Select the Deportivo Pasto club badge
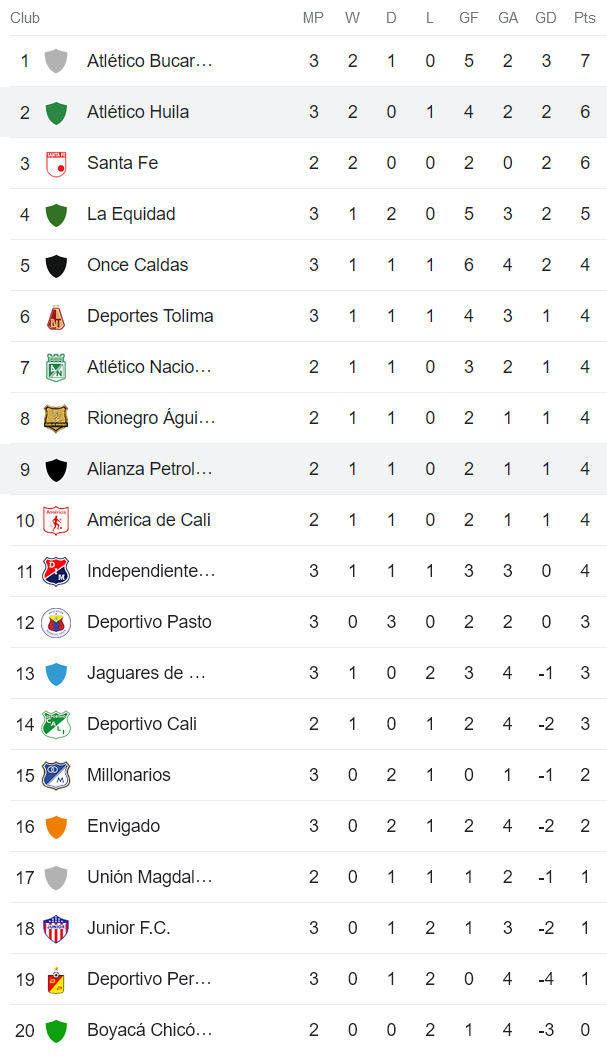Viewport: 607px width, 1063px height. pyautogui.click(x=57, y=622)
